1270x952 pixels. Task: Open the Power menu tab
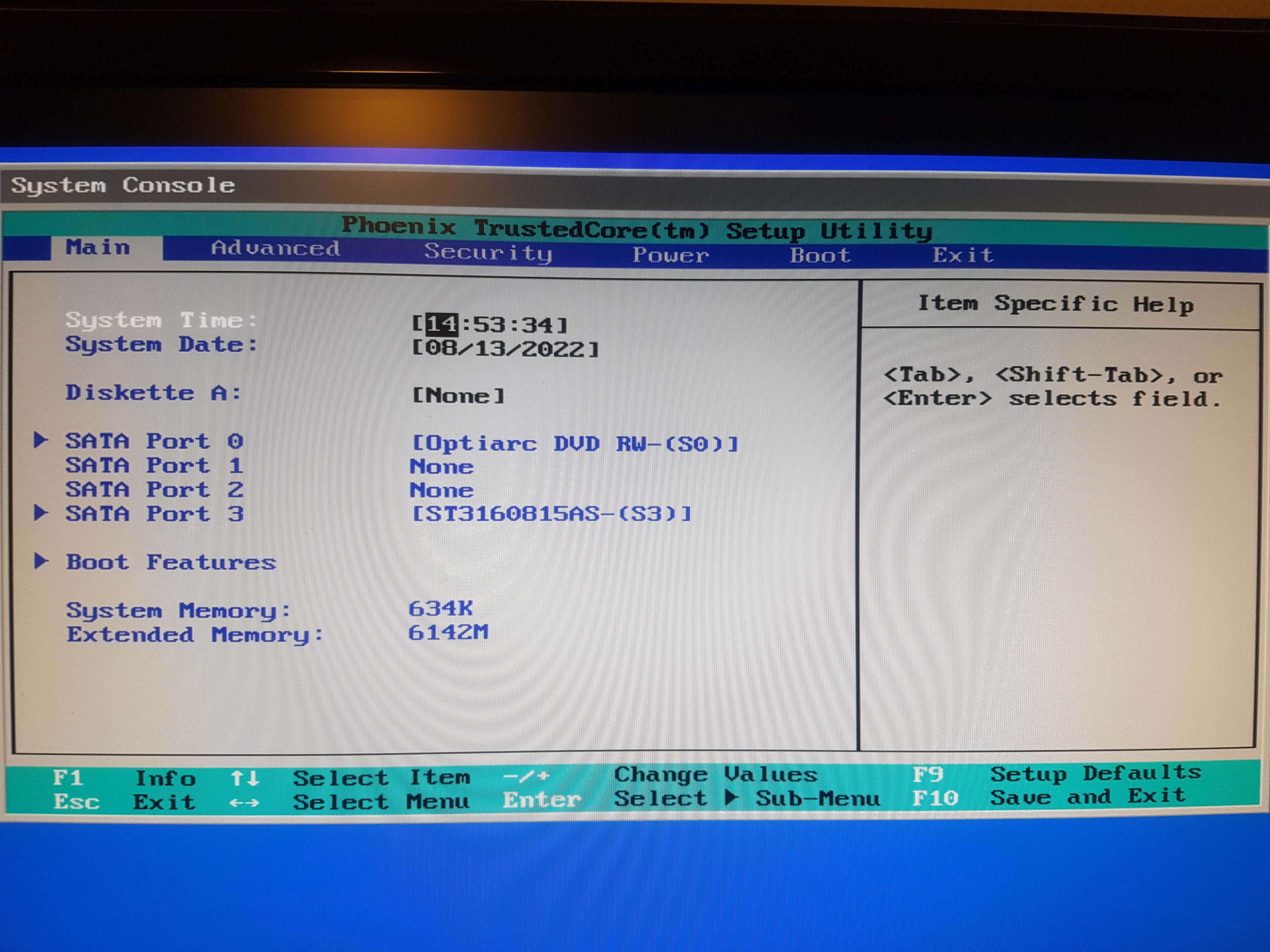click(x=671, y=255)
